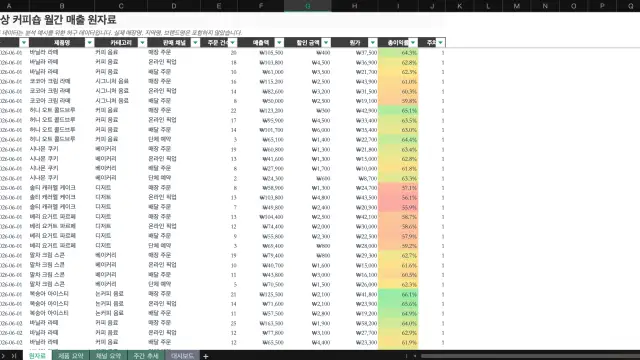The width and height of the screenshot is (640, 360).
Task: Open the 카테고리 column filter dropdown
Action: 142,42
